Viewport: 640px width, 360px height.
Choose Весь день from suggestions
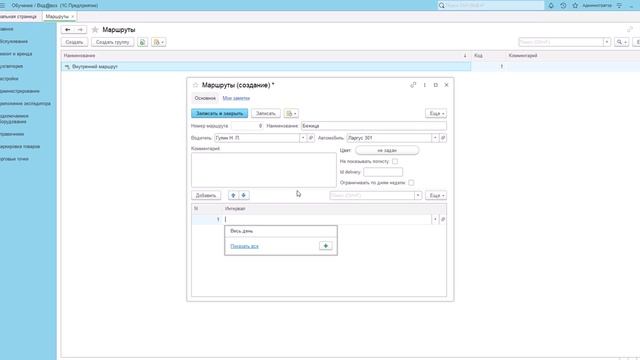pyautogui.click(x=281, y=231)
